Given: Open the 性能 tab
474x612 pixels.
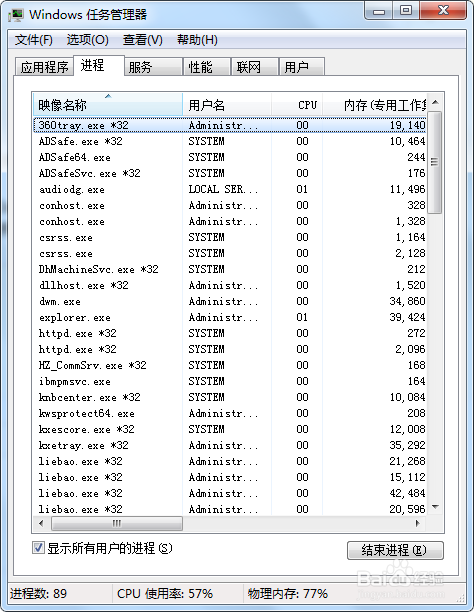Looking at the screenshot, I should [207, 67].
